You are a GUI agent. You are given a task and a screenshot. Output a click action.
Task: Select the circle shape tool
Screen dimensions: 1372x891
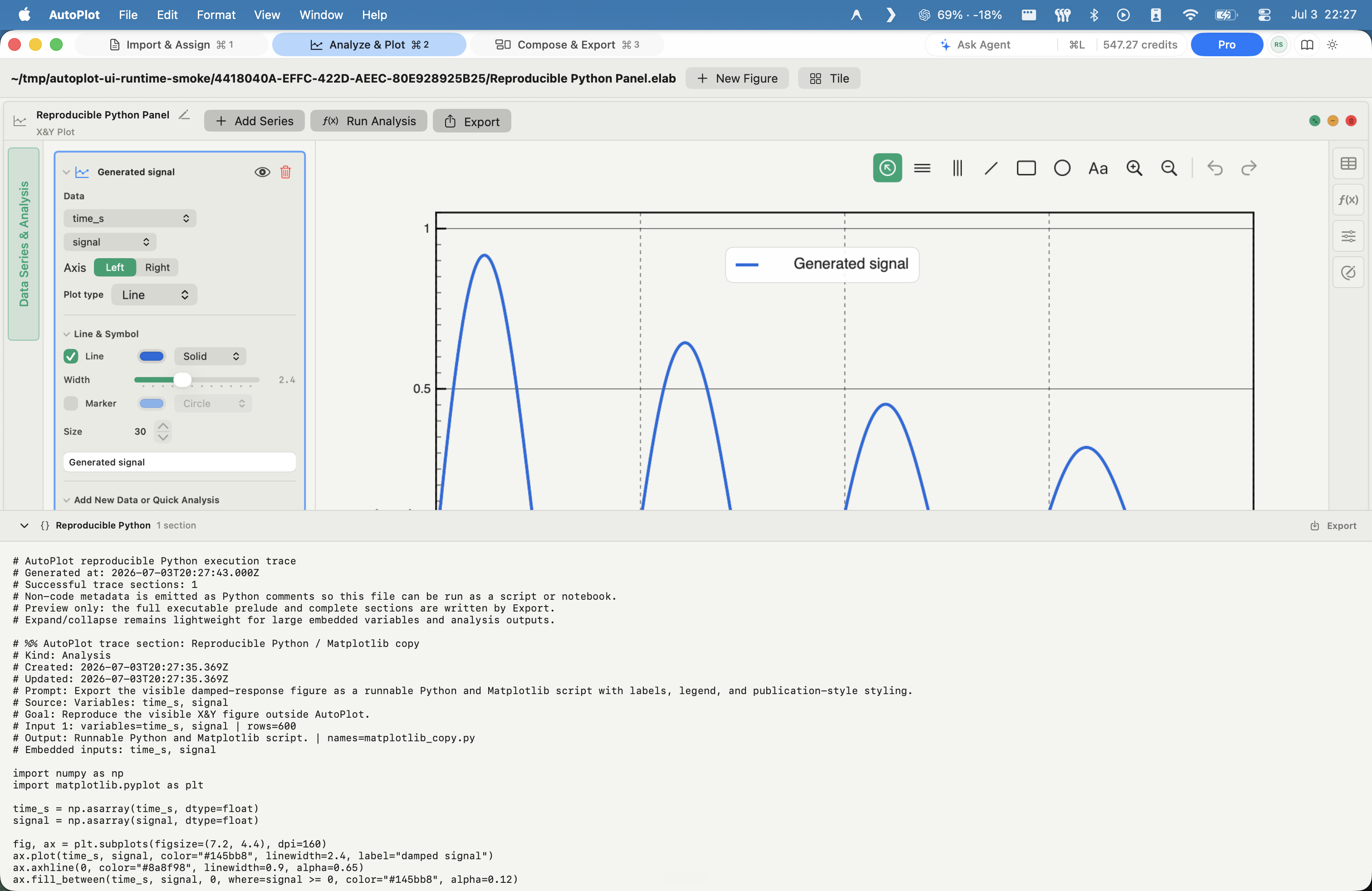pyautogui.click(x=1062, y=168)
